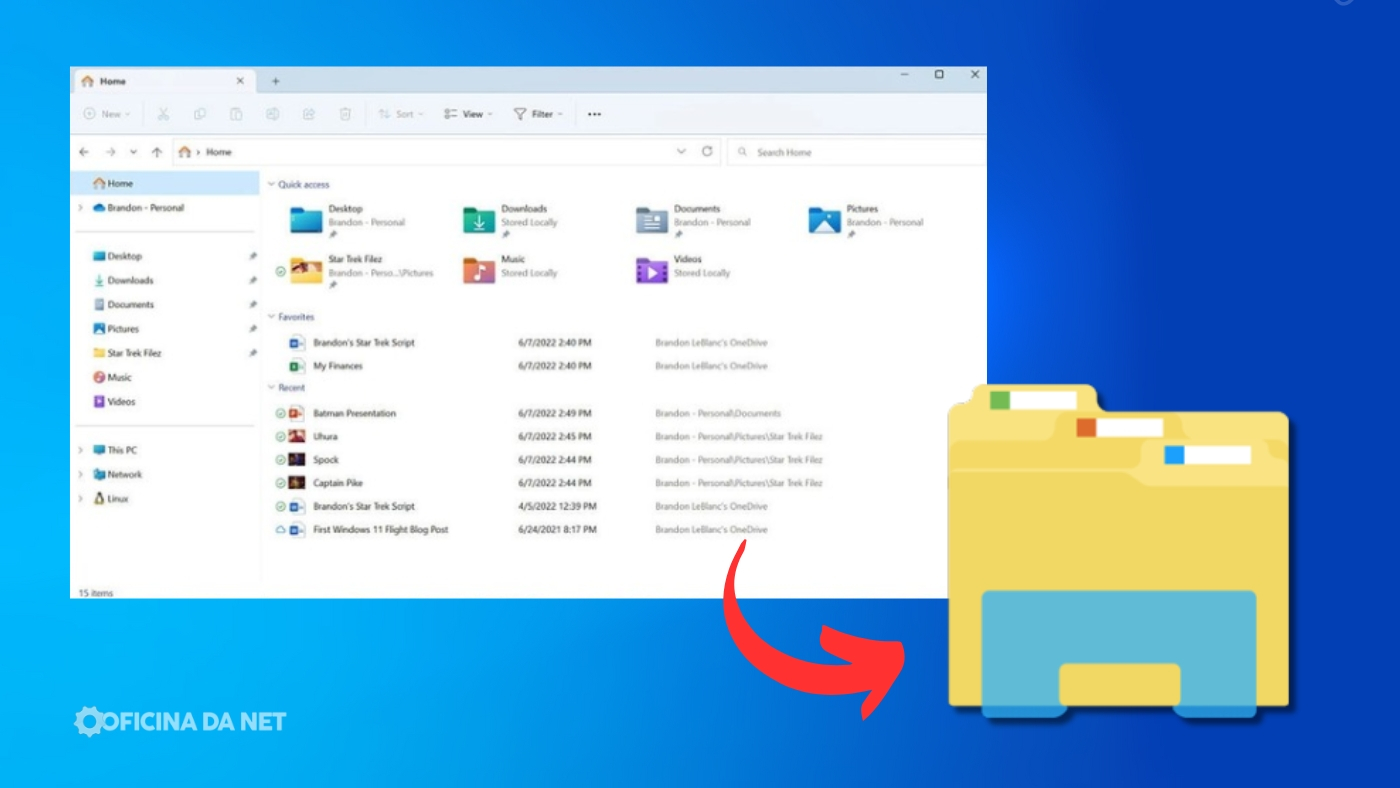Expand the Brandon - Personal OneDrive entry
The width and height of the screenshot is (1400, 788).
pos(78,209)
